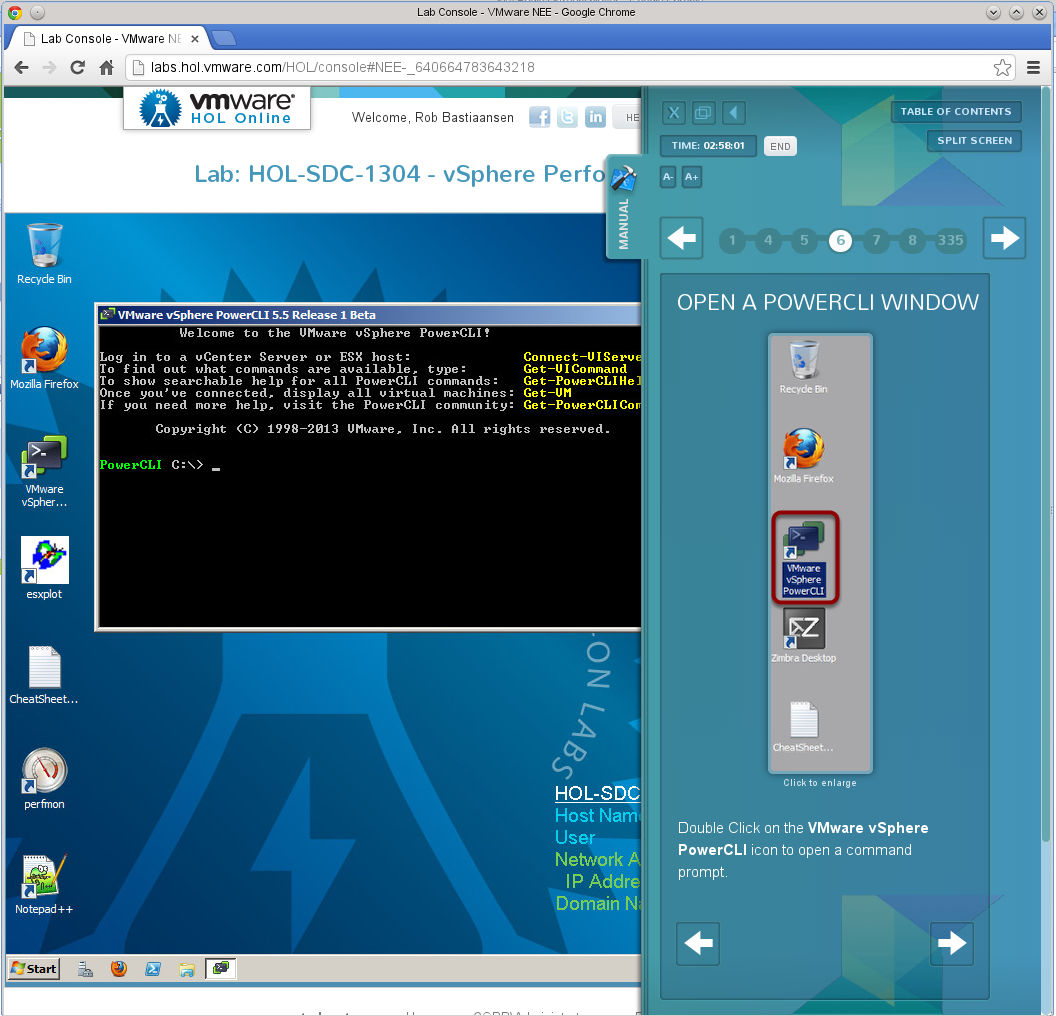Image resolution: width=1056 pixels, height=1016 pixels.
Task: Expand the MANUAL side tab
Action: pyautogui.click(x=622, y=206)
